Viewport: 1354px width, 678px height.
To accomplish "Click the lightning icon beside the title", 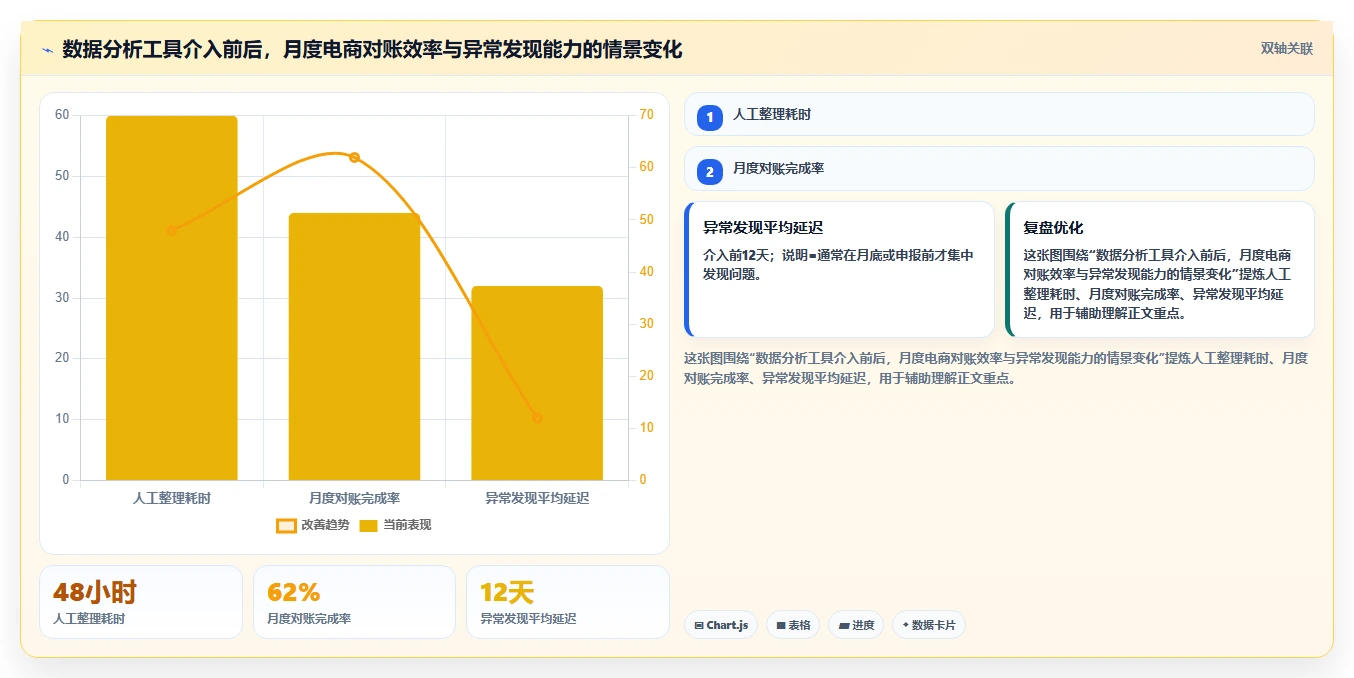I will coord(47,50).
